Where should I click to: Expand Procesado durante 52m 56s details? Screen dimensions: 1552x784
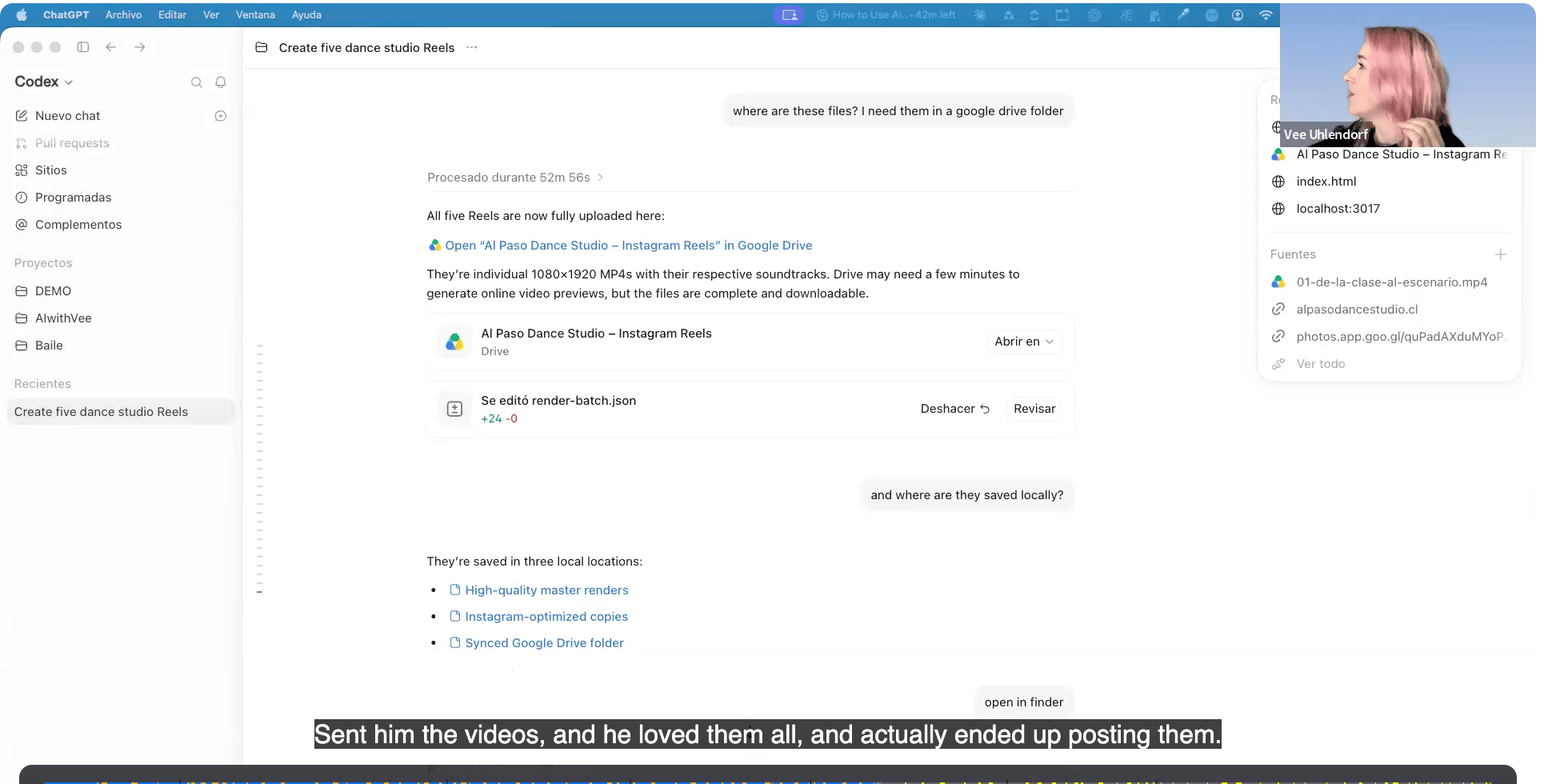(x=515, y=178)
